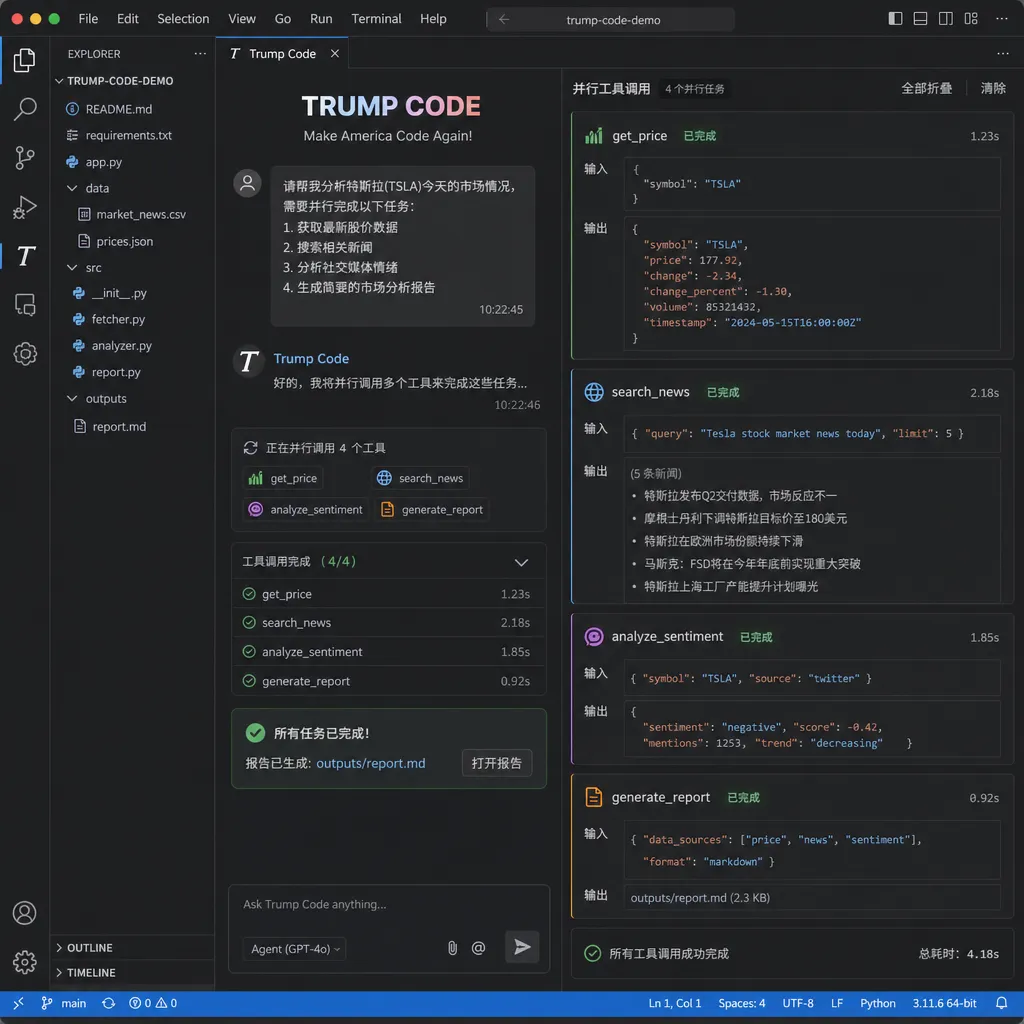This screenshot has height=1024, width=1024.
Task: Click Spaces: 4 indentation in status bar
Action: click(741, 1002)
